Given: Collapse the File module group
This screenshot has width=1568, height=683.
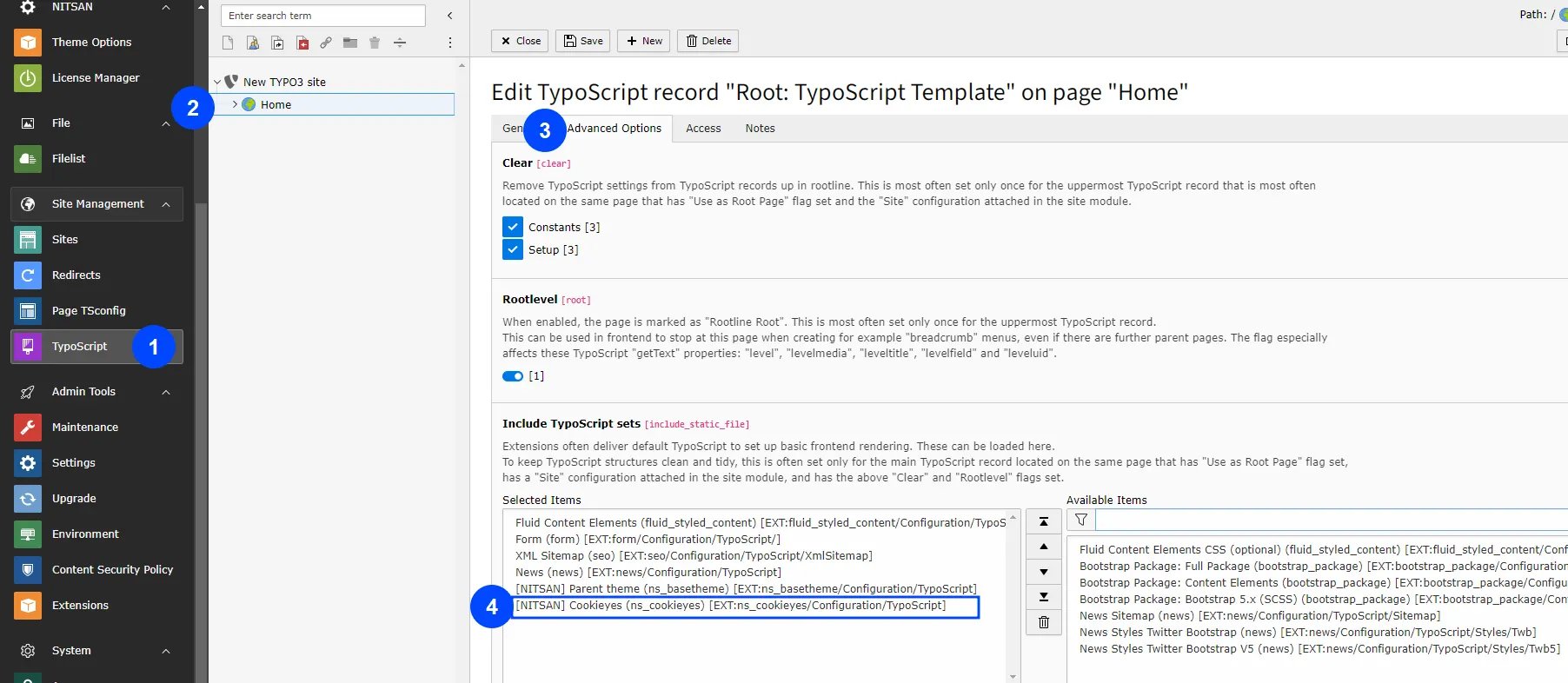Looking at the screenshot, I should pyautogui.click(x=166, y=123).
